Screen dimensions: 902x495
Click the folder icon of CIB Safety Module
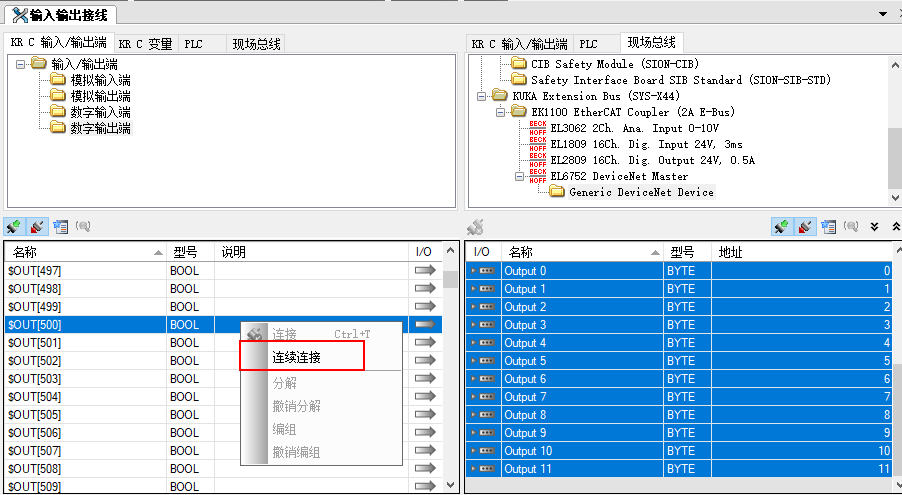pyautogui.click(x=519, y=63)
